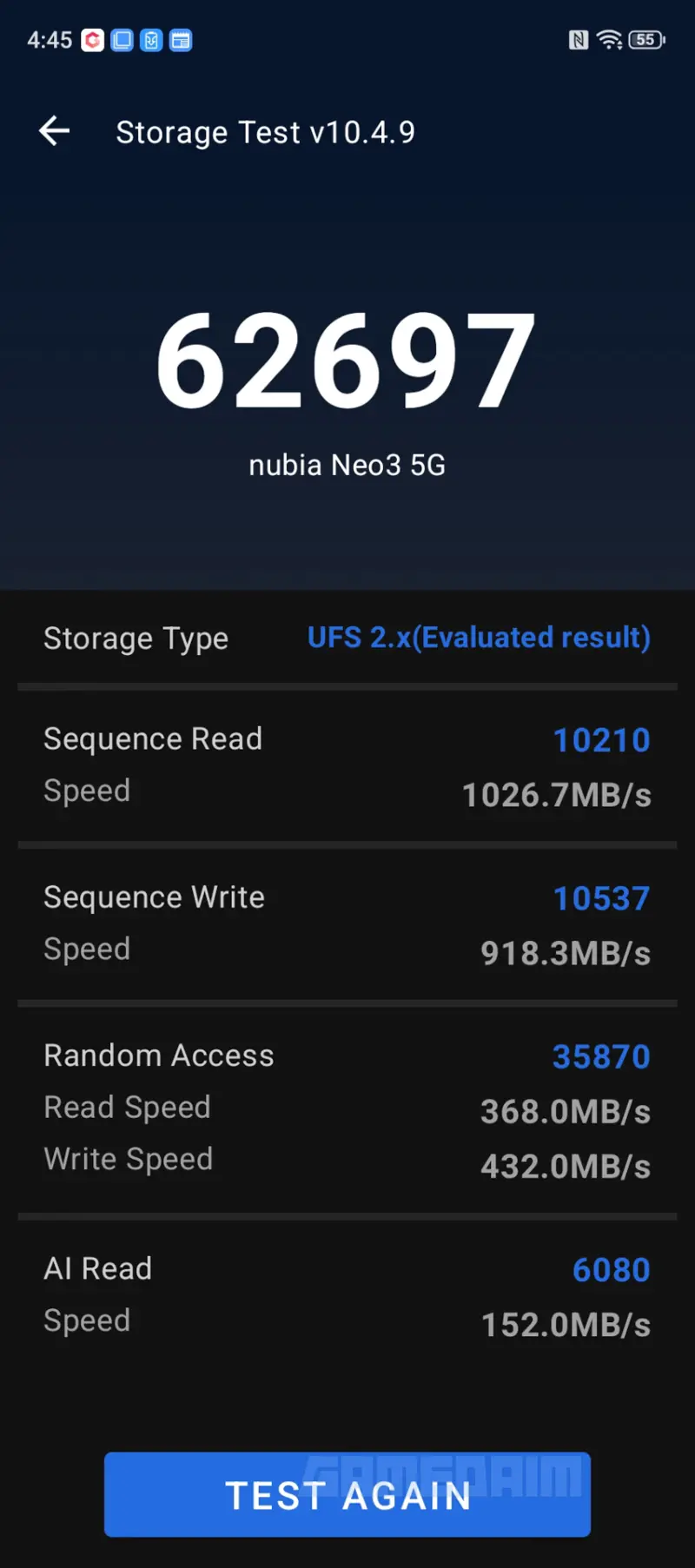695x1568 pixels.
Task: Tap the Sequence Read score 10210
Action: (601, 740)
